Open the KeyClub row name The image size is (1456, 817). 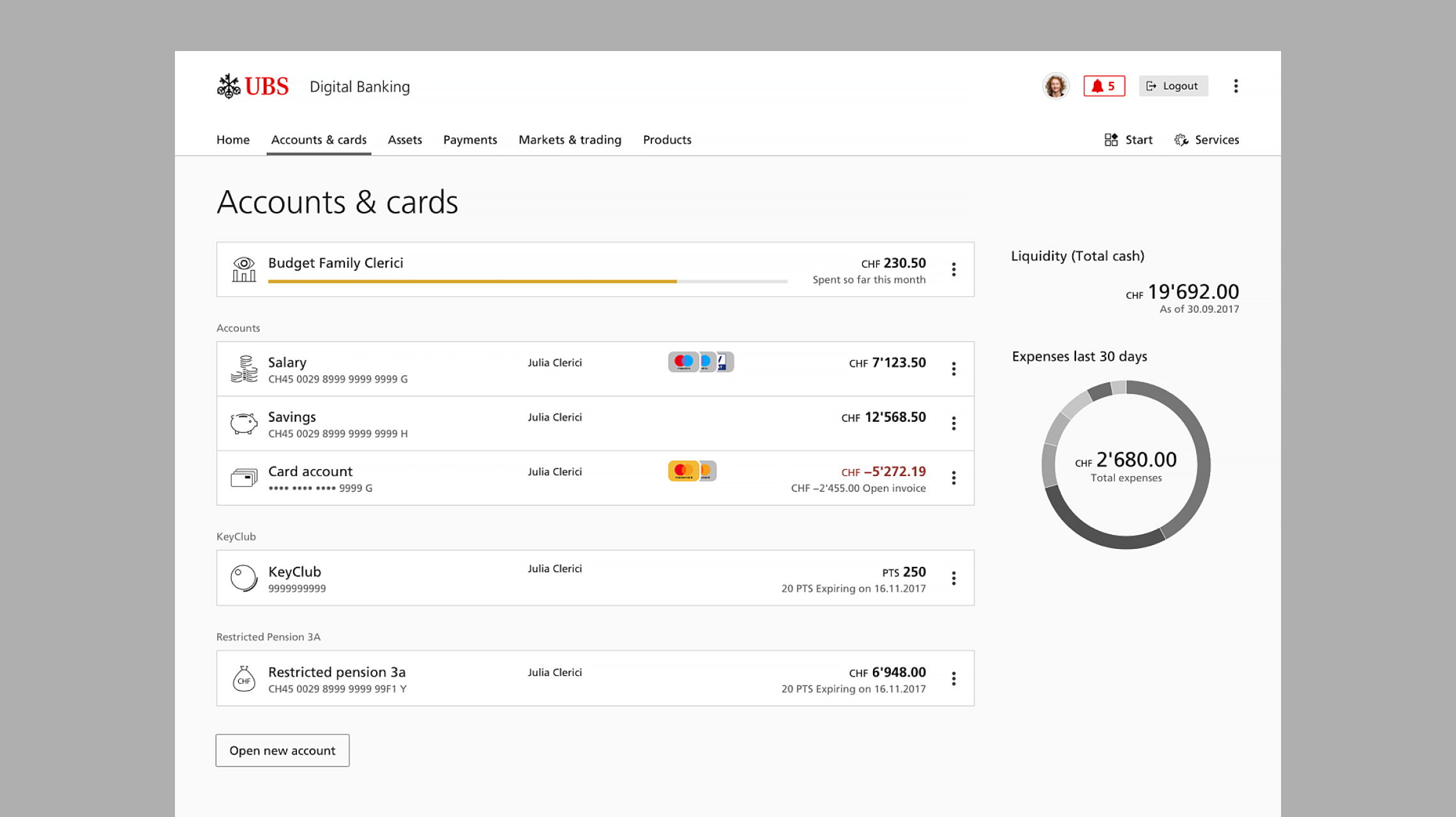tap(294, 572)
